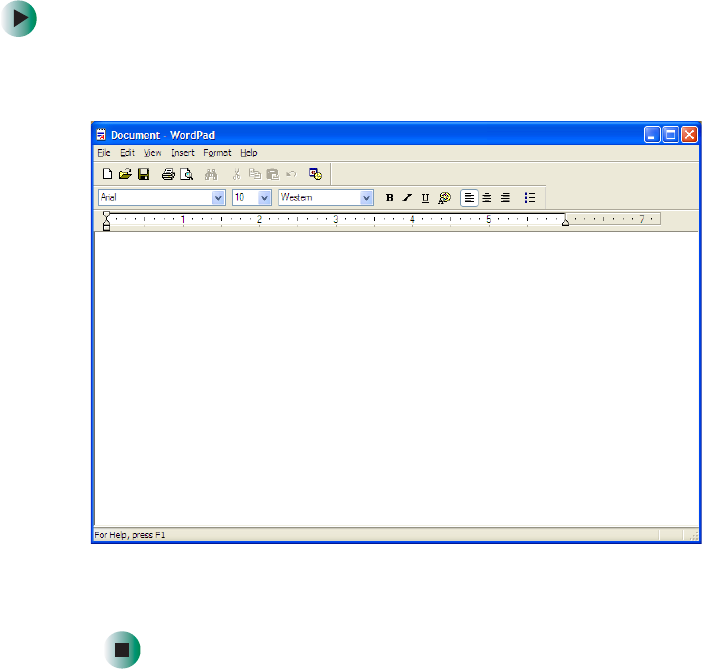The width and height of the screenshot is (702, 669).
Task: Open the View menu
Action: (x=153, y=153)
